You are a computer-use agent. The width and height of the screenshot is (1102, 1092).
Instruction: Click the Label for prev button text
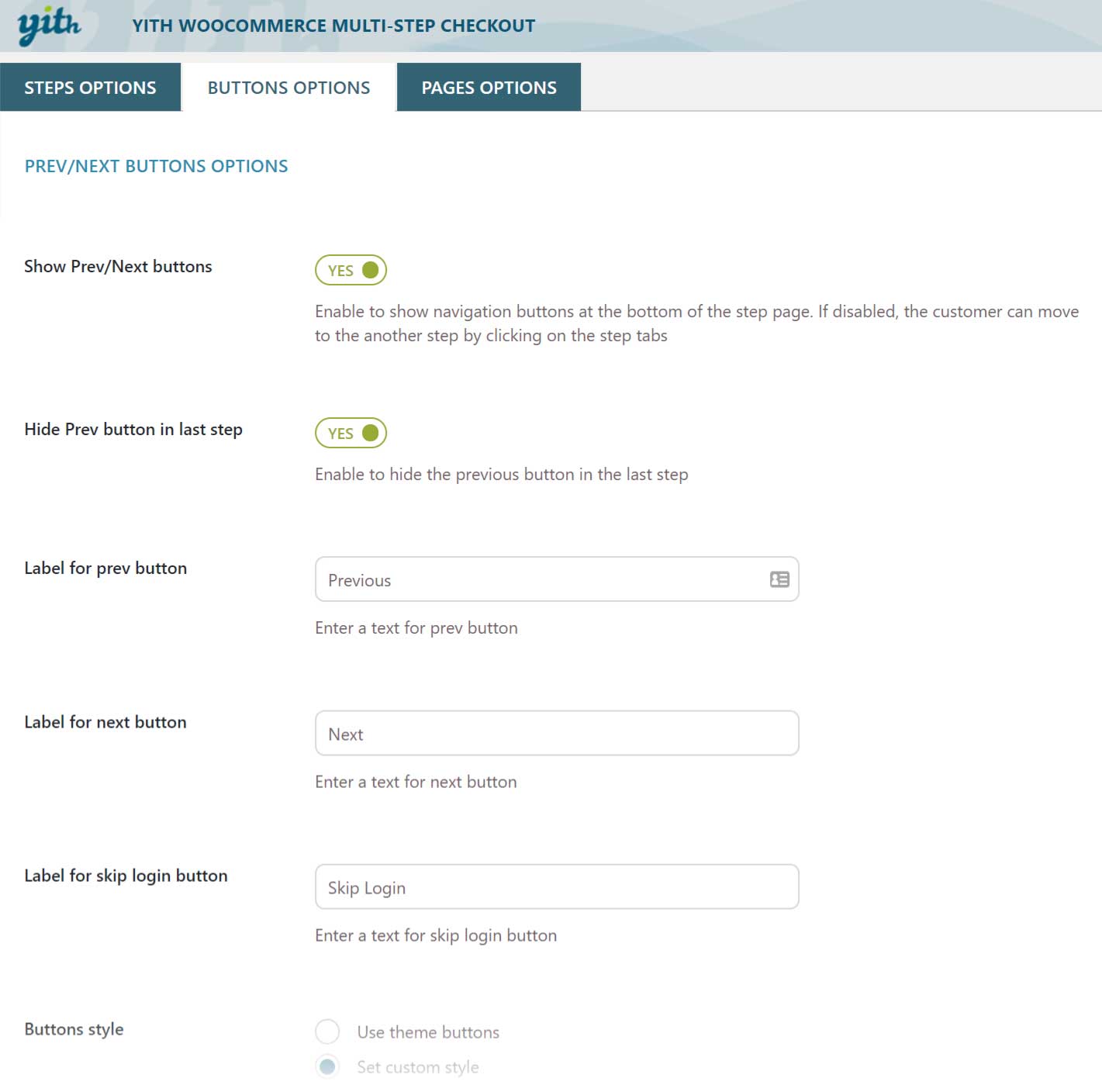tap(105, 568)
